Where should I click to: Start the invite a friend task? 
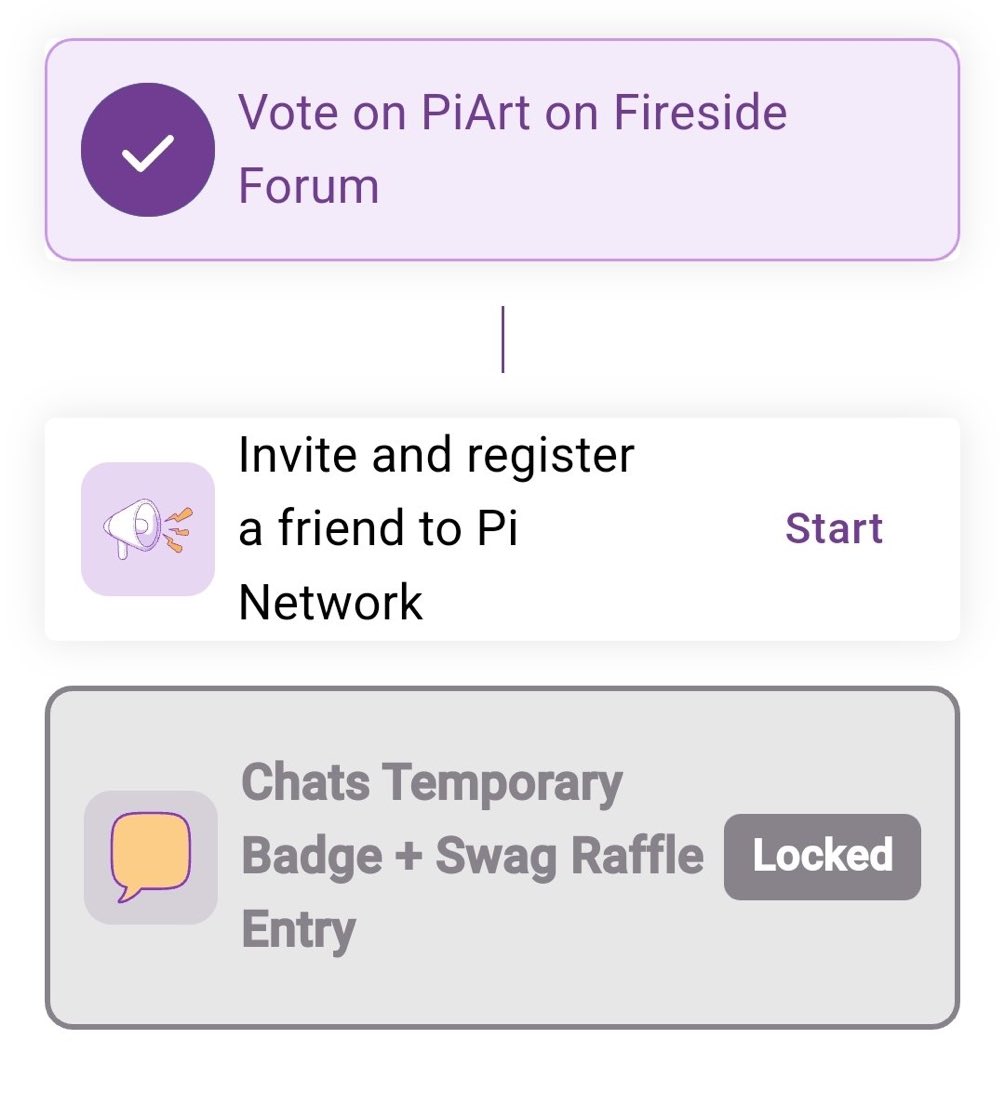(x=834, y=528)
